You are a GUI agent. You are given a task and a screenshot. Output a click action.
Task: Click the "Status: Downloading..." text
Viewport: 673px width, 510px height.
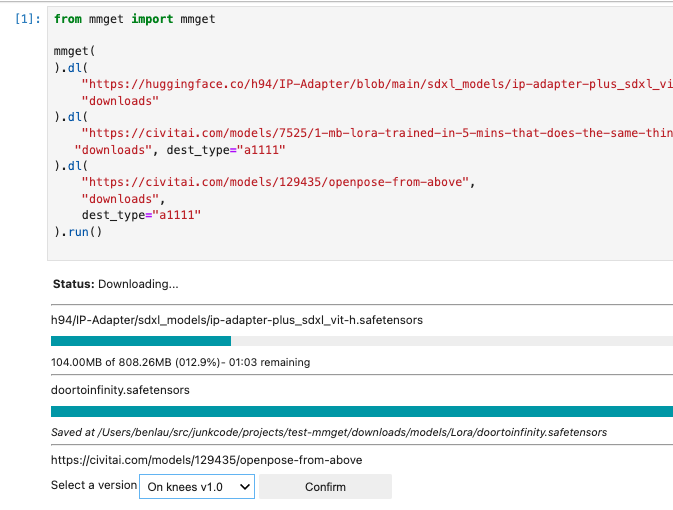tap(115, 284)
